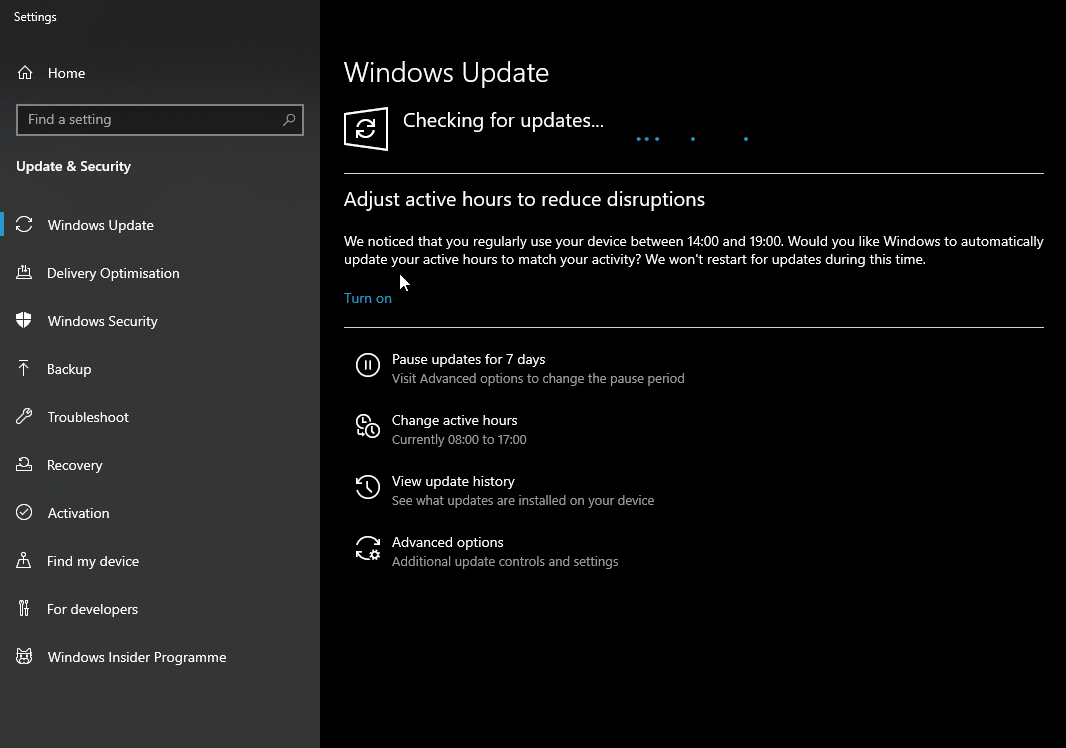Click the Advanced options gear icon
The height and width of the screenshot is (748, 1066).
(367, 549)
